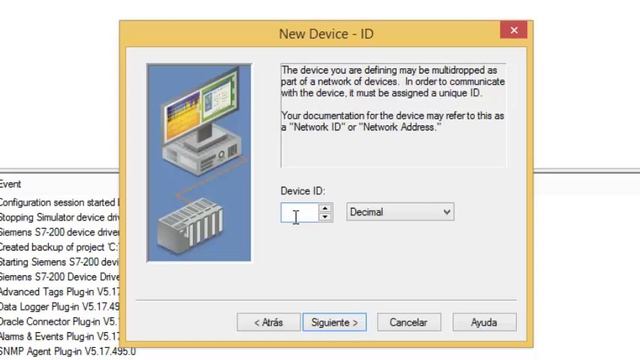Screen dimensions: 640x360
Task: Cancel the New Device wizard
Action: (409, 322)
